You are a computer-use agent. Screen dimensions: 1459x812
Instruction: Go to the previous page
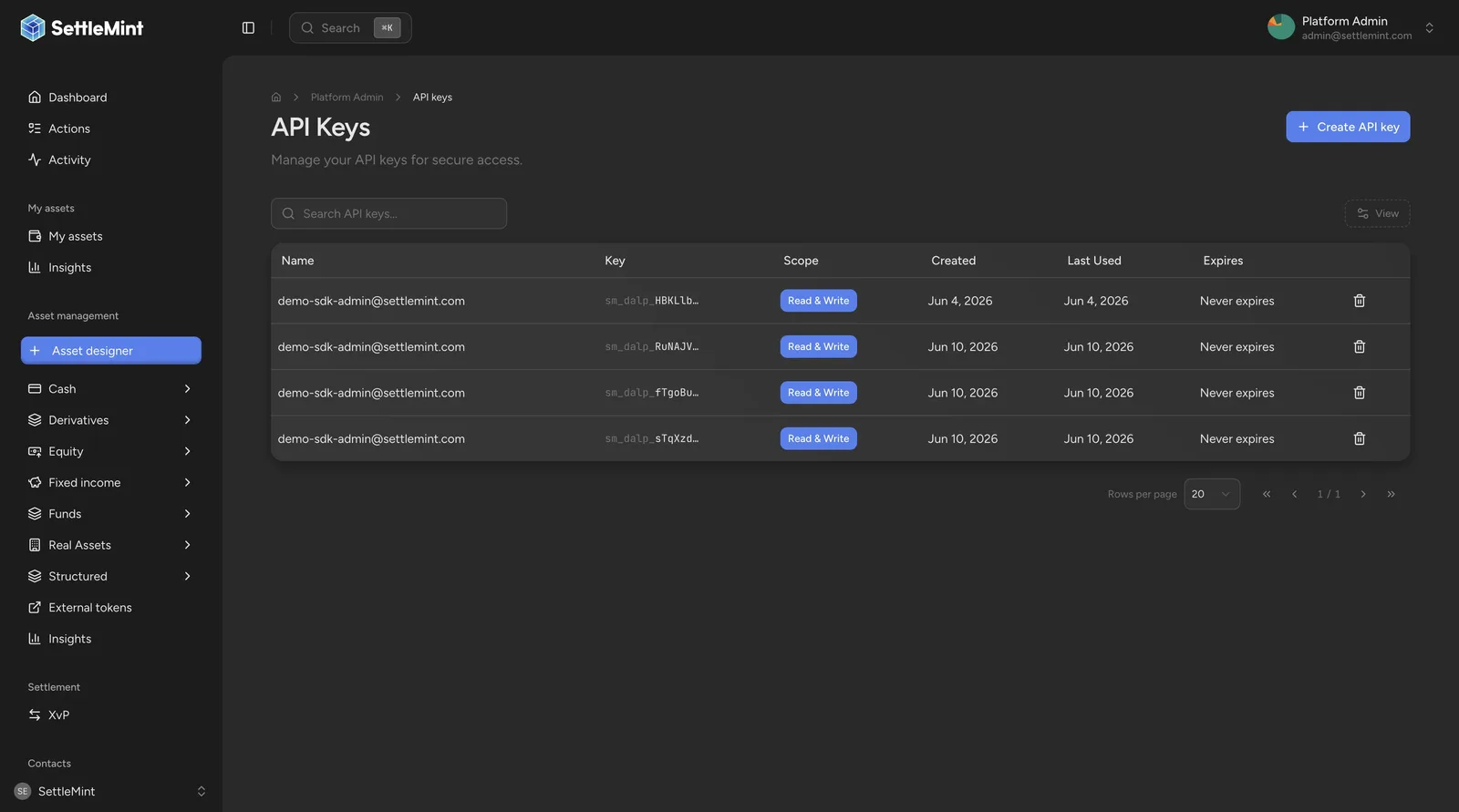pos(1294,494)
